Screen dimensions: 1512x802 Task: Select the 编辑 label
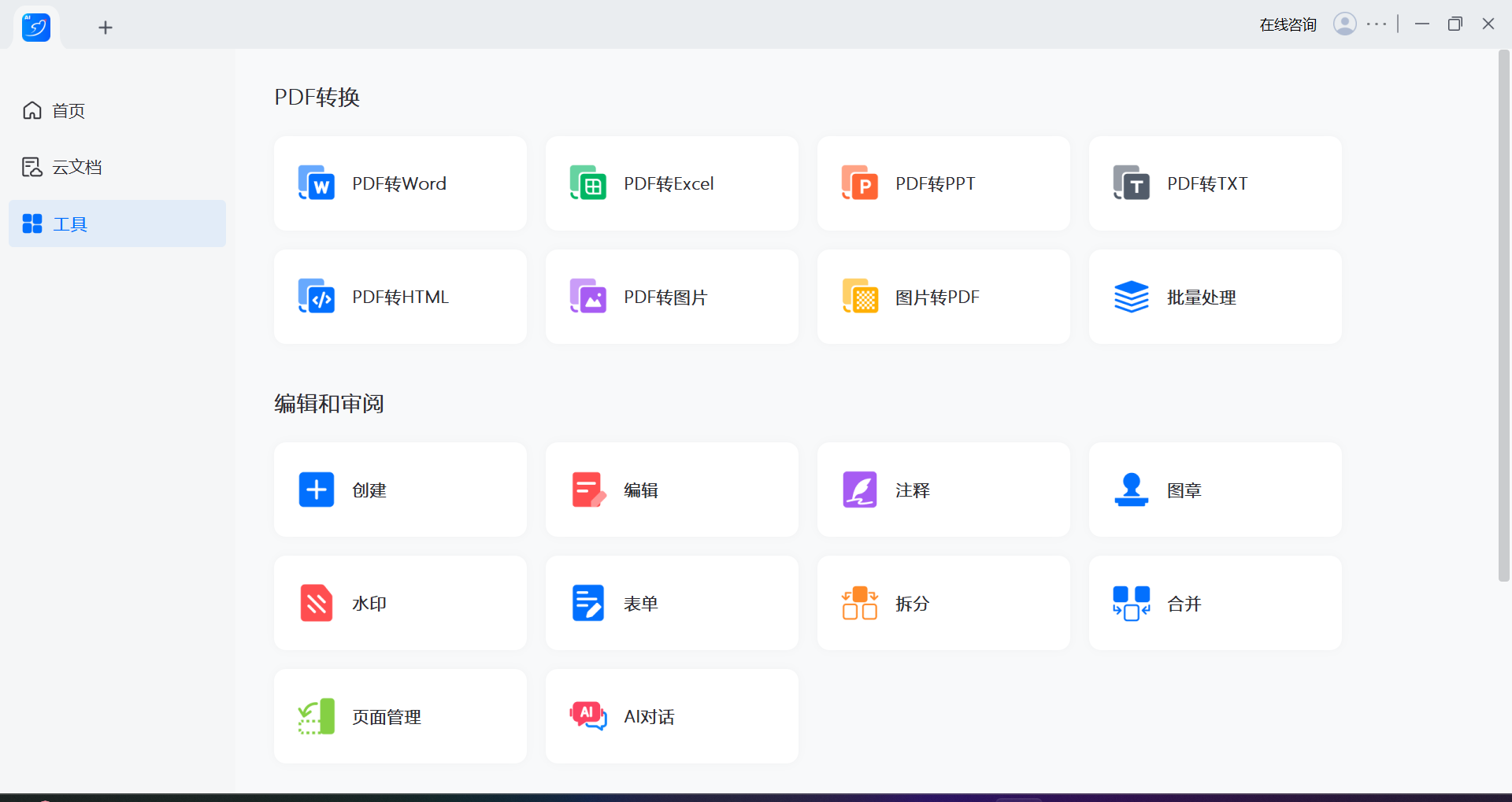click(641, 490)
